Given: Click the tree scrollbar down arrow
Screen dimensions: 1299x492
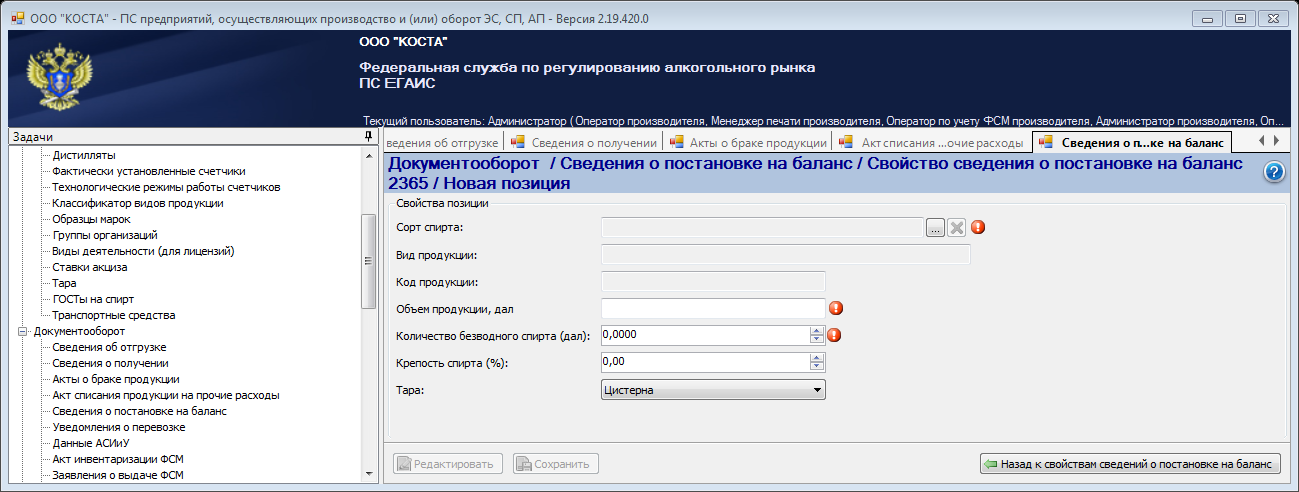Looking at the screenshot, I should pos(368,474).
